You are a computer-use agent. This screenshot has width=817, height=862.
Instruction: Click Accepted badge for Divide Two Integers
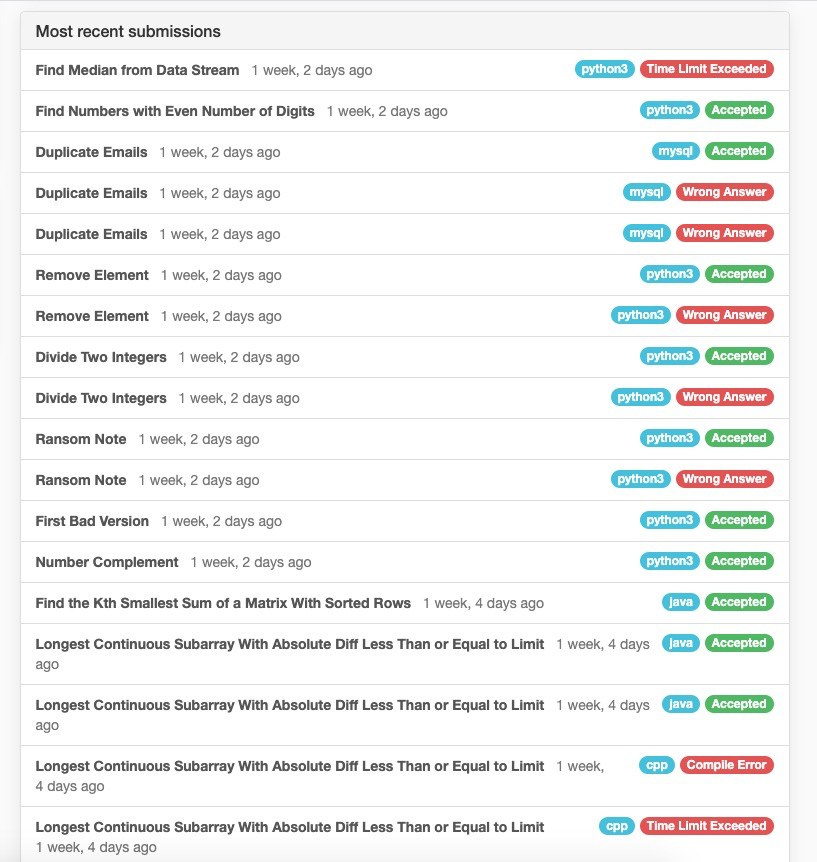tap(739, 356)
